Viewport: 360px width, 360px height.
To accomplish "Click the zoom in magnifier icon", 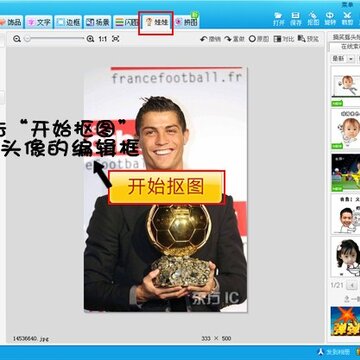I will coord(90,39).
